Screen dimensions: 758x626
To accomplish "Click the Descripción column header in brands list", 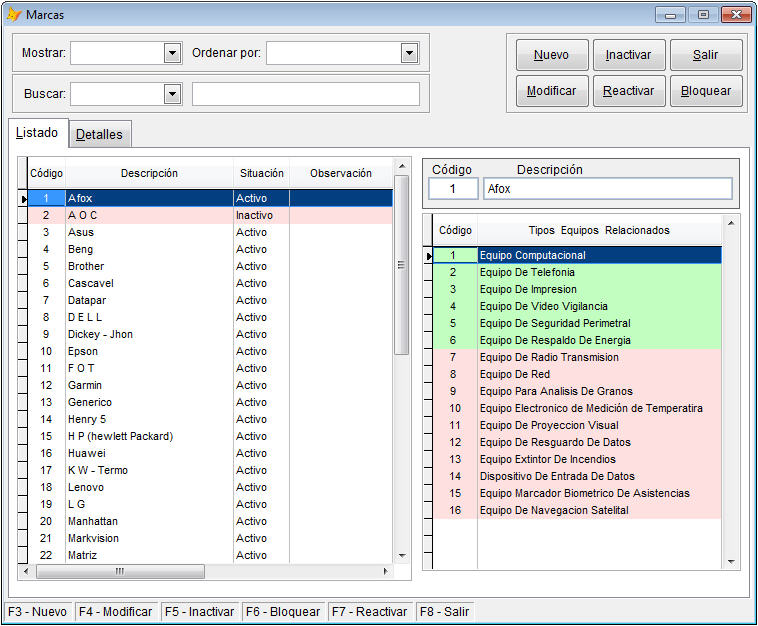I will click(x=149, y=173).
